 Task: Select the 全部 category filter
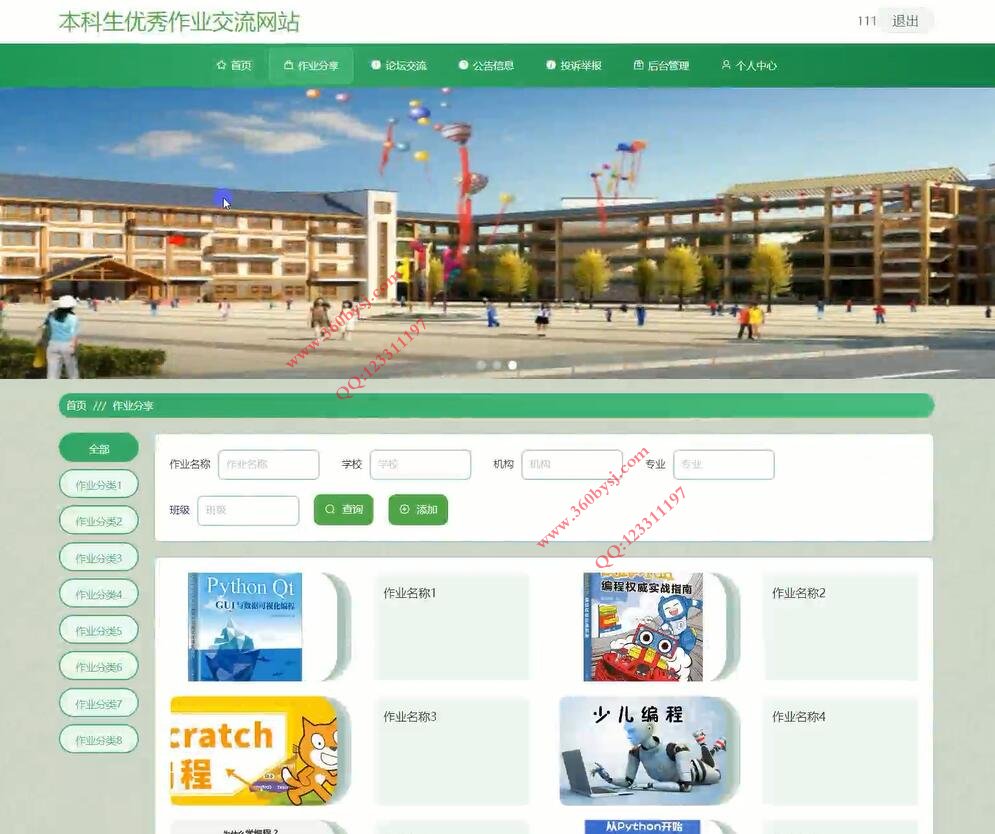coord(98,448)
